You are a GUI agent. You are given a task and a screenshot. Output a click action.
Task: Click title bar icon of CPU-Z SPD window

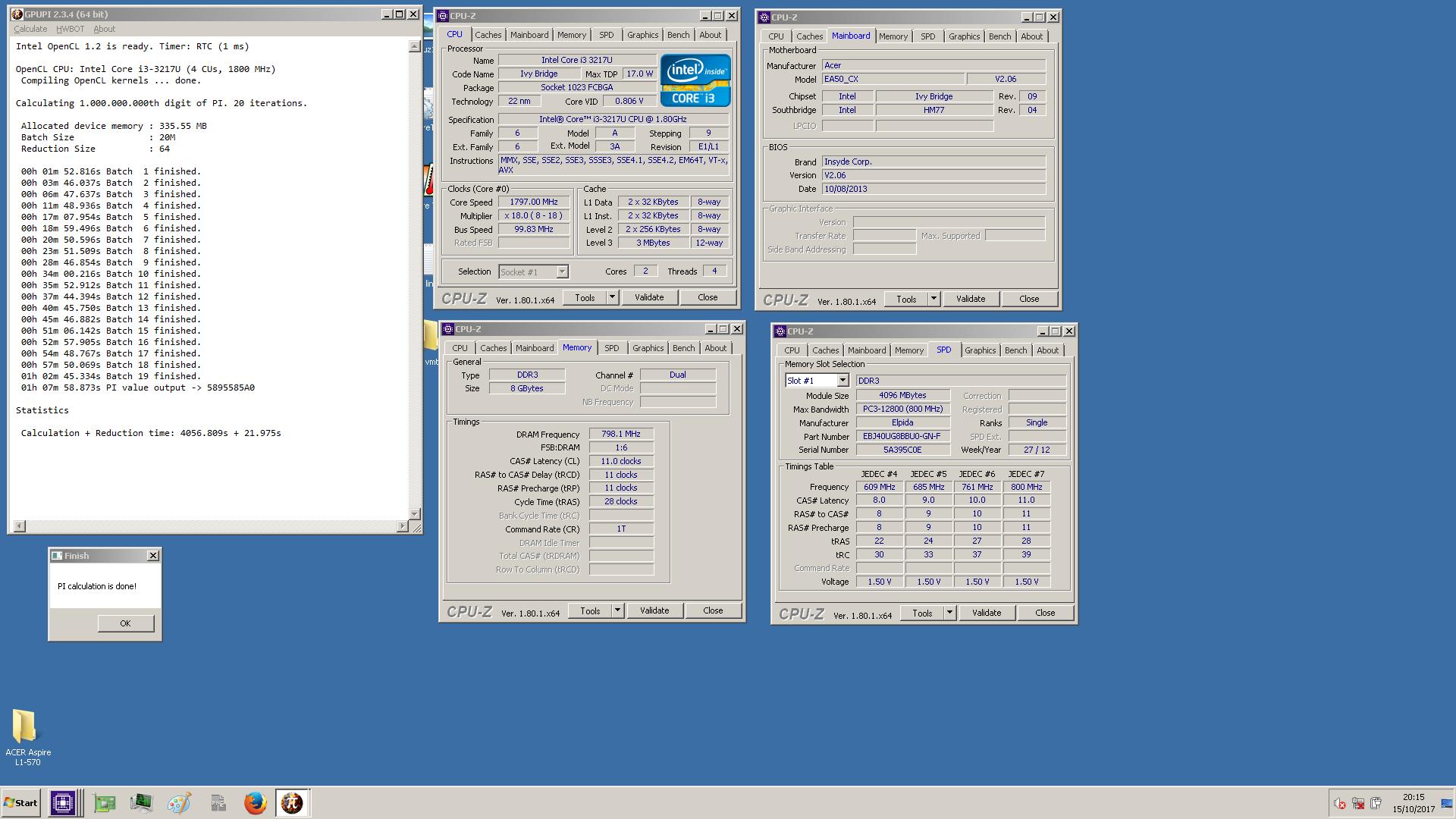[780, 331]
